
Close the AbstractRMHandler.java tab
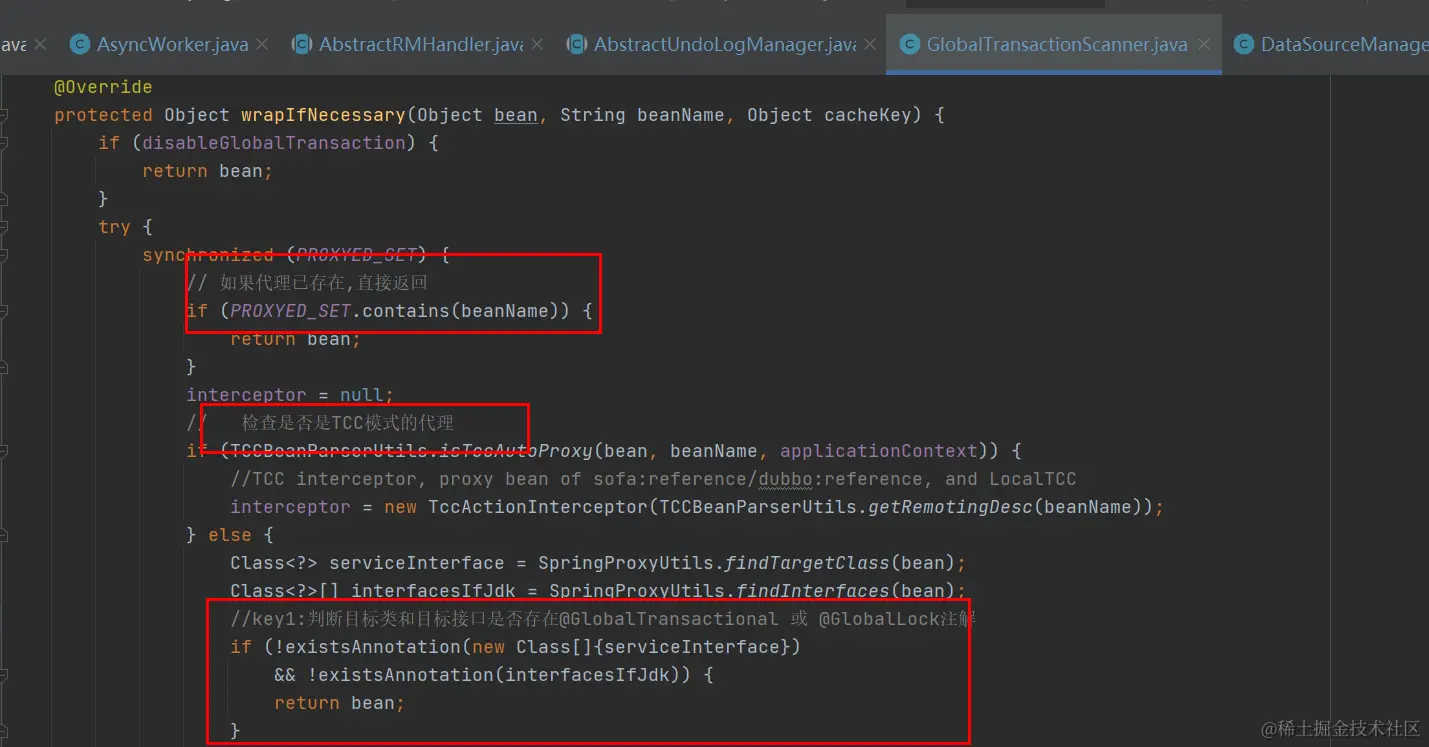(x=537, y=44)
